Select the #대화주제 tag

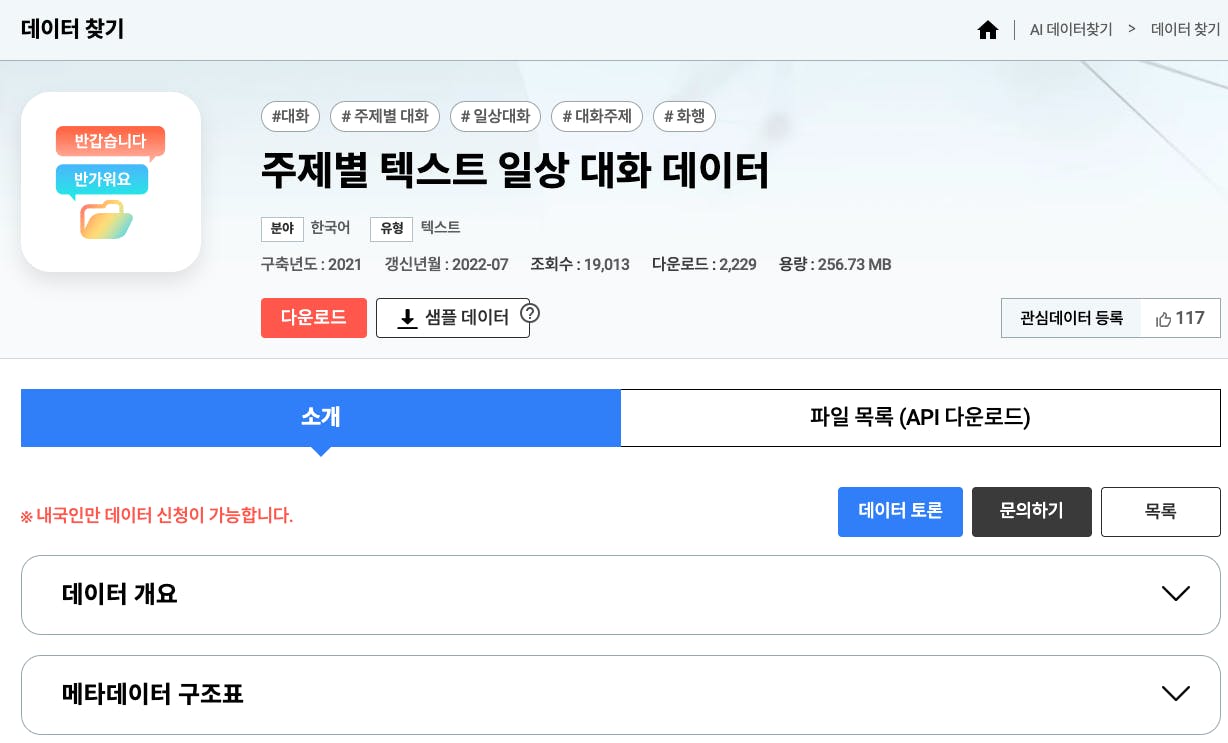(597, 116)
